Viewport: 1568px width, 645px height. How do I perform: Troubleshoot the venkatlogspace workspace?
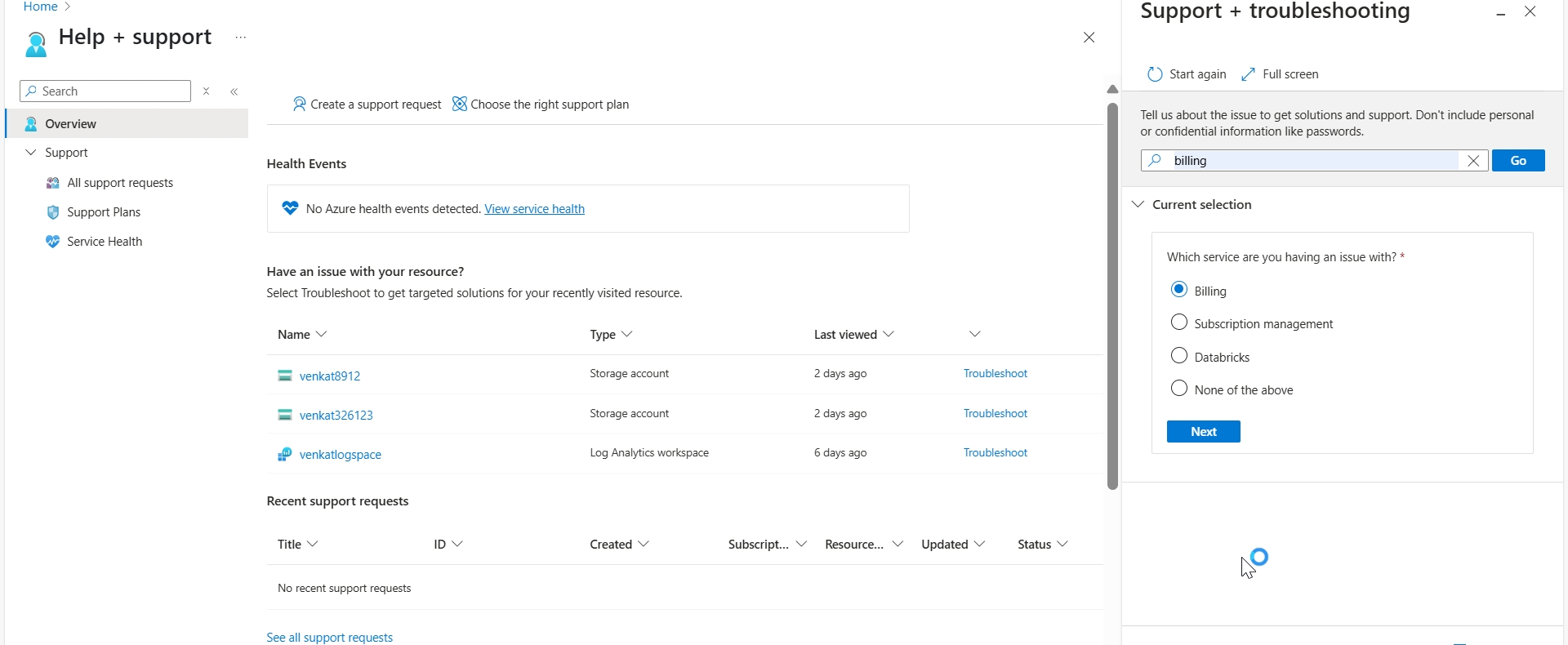pyautogui.click(x=996, y=453)
